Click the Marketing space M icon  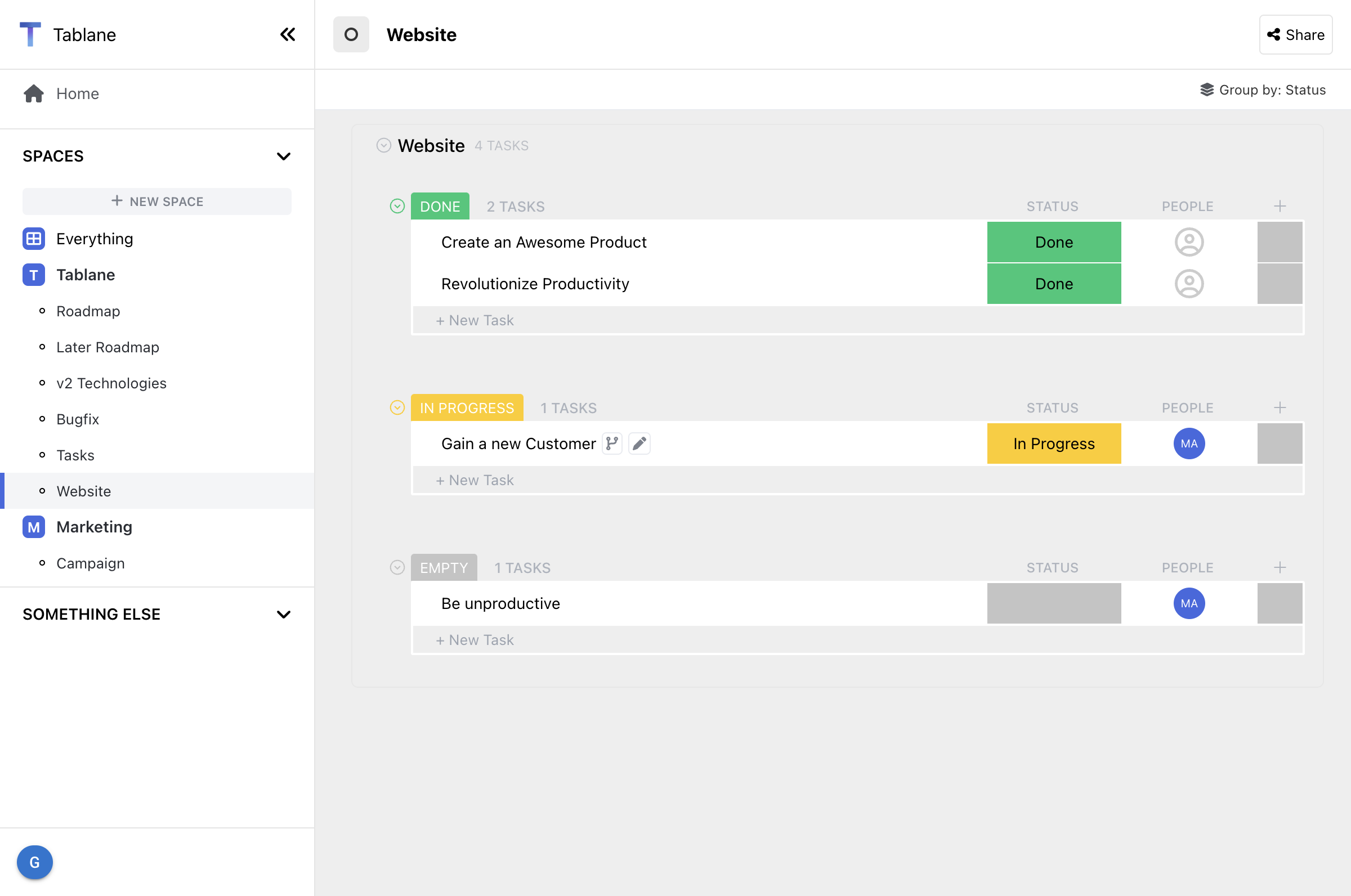pos(33,527)
